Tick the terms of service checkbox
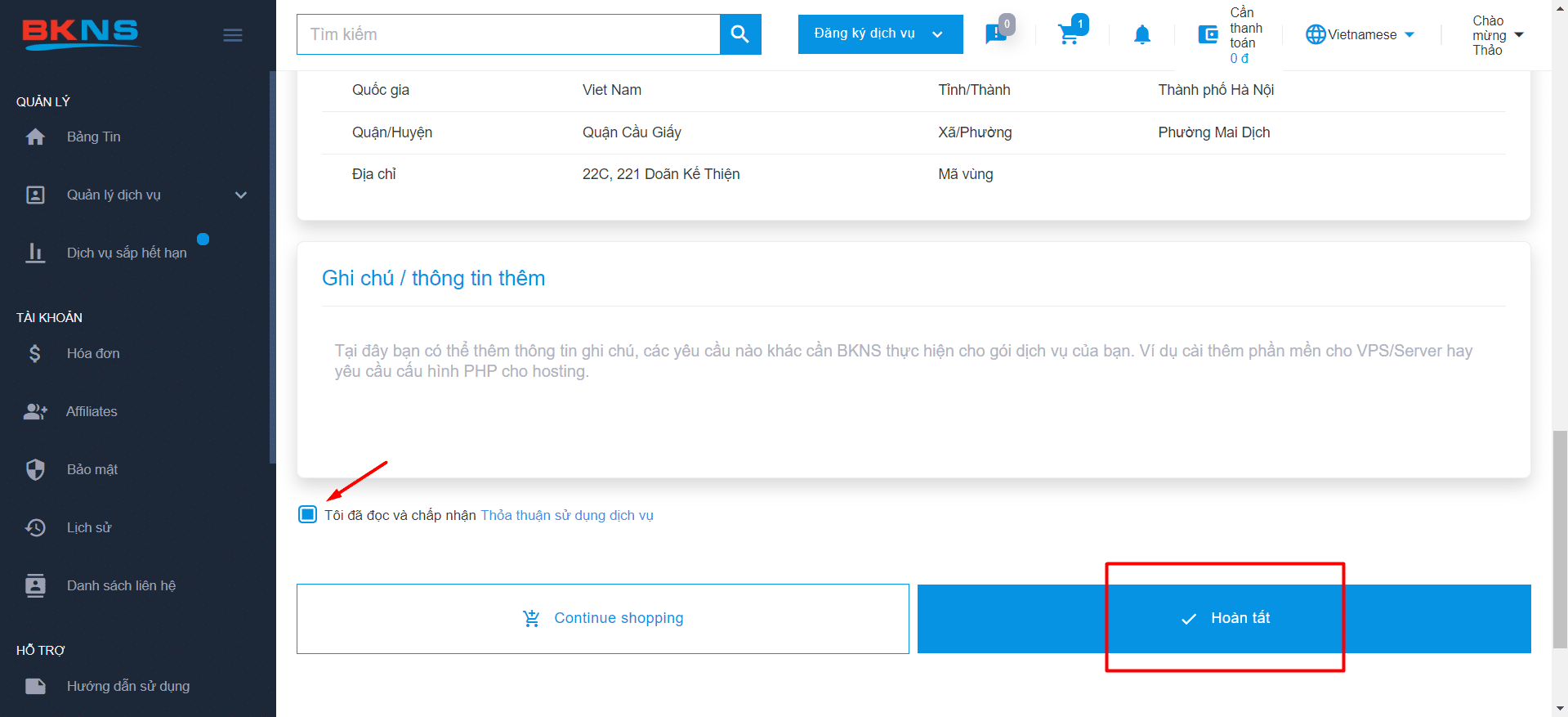The image size is (1568, 717). [x=307, y=514]
